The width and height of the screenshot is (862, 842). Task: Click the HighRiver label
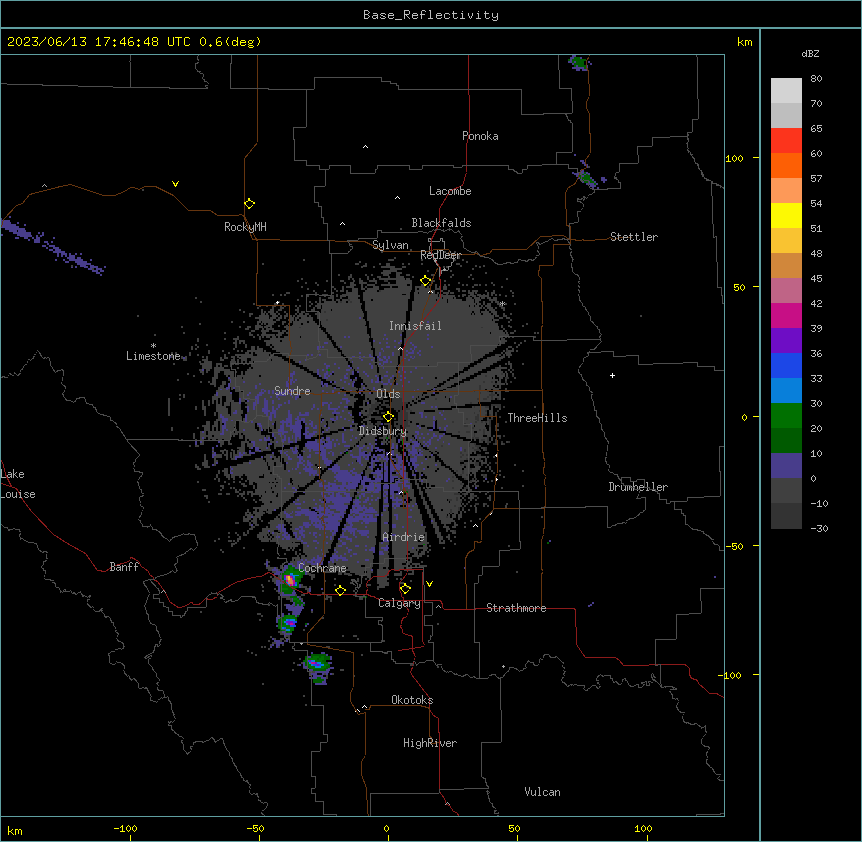pos(430,743)
